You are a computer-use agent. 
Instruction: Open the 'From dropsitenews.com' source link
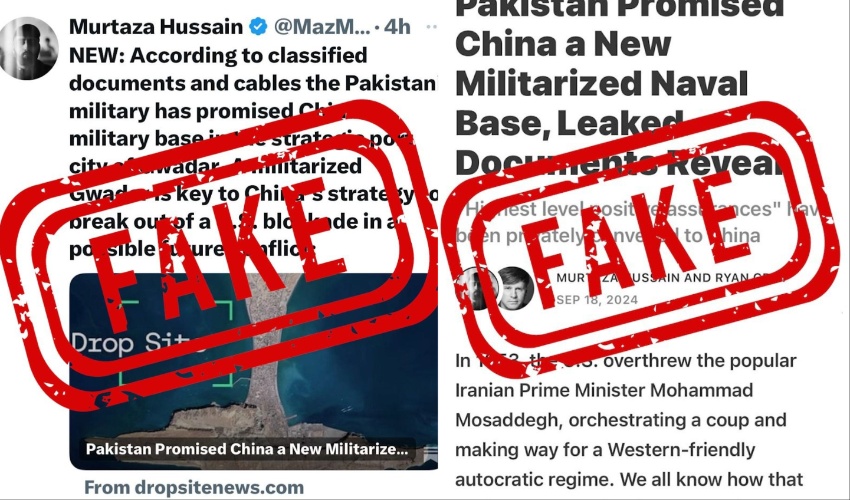194,487
